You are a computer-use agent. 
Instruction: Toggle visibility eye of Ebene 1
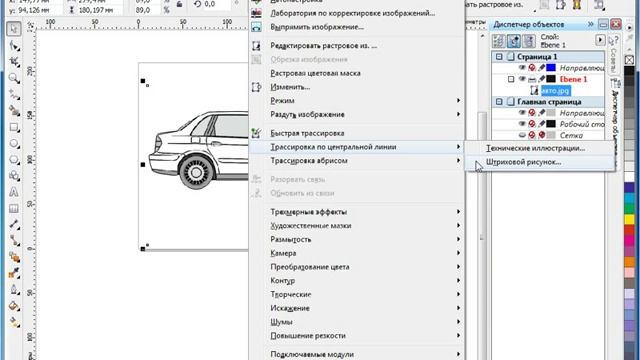pyautogui.click(x=522, y=79)
